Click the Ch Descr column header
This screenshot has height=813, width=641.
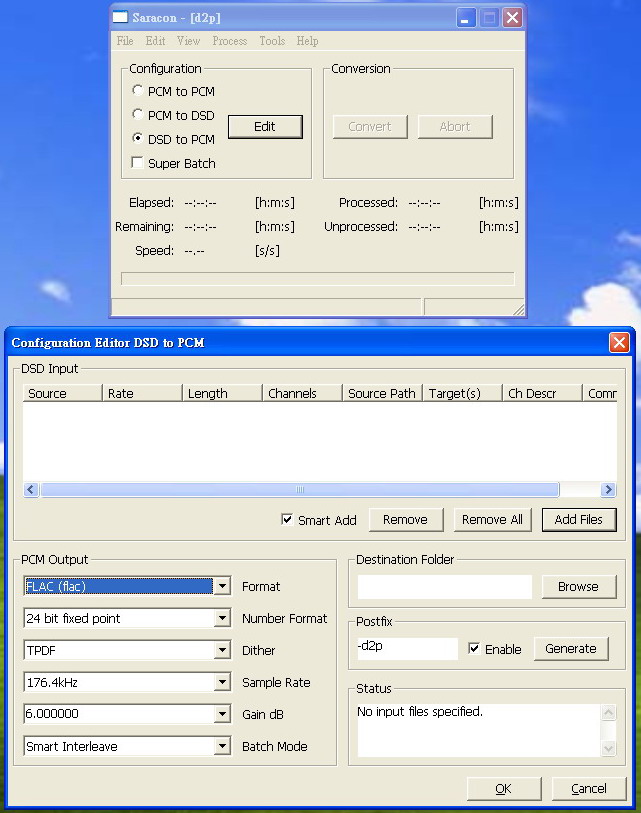(542, 394)
